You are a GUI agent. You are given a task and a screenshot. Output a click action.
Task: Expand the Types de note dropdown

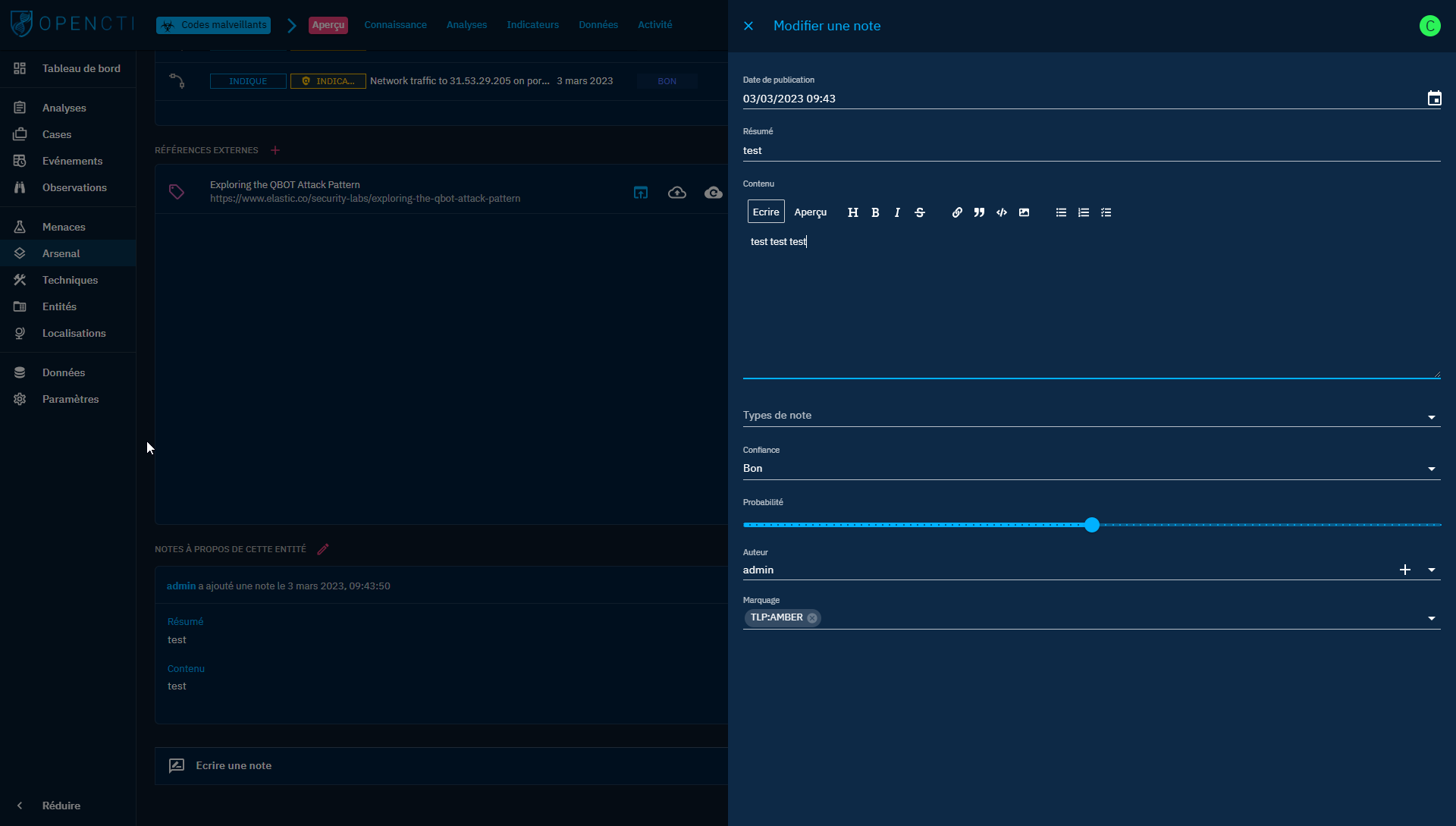click(x=1432, y=418)
